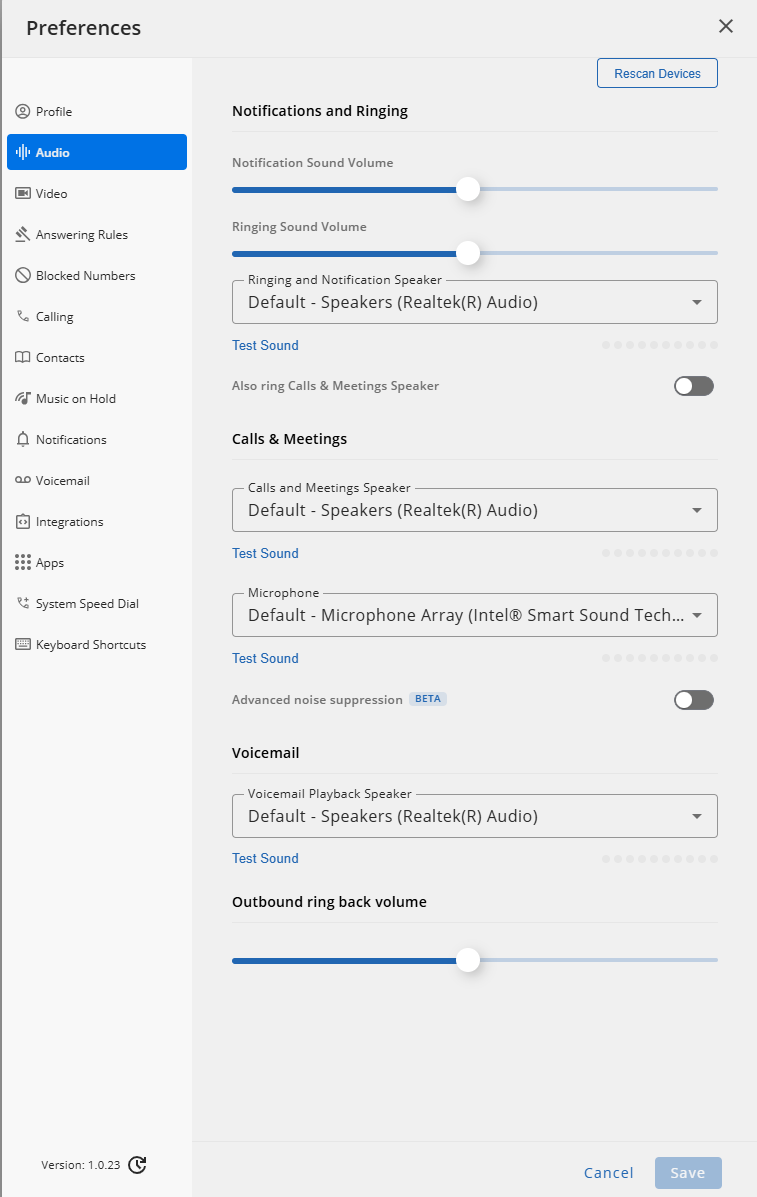The height and width of the screenshot is (1197, 757).
Task: Click Notification Sound Volume slider handle
Action: (x=468, y=189)
